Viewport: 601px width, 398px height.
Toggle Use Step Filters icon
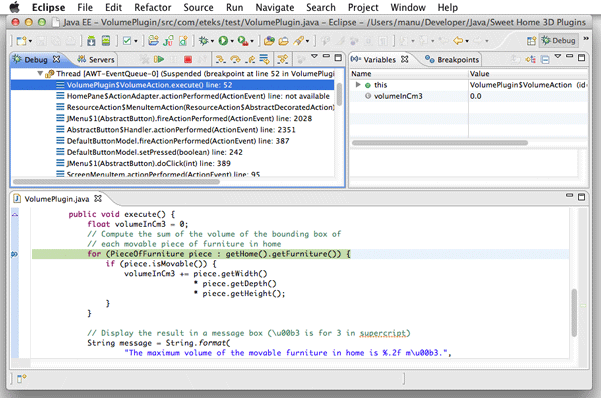283,59
